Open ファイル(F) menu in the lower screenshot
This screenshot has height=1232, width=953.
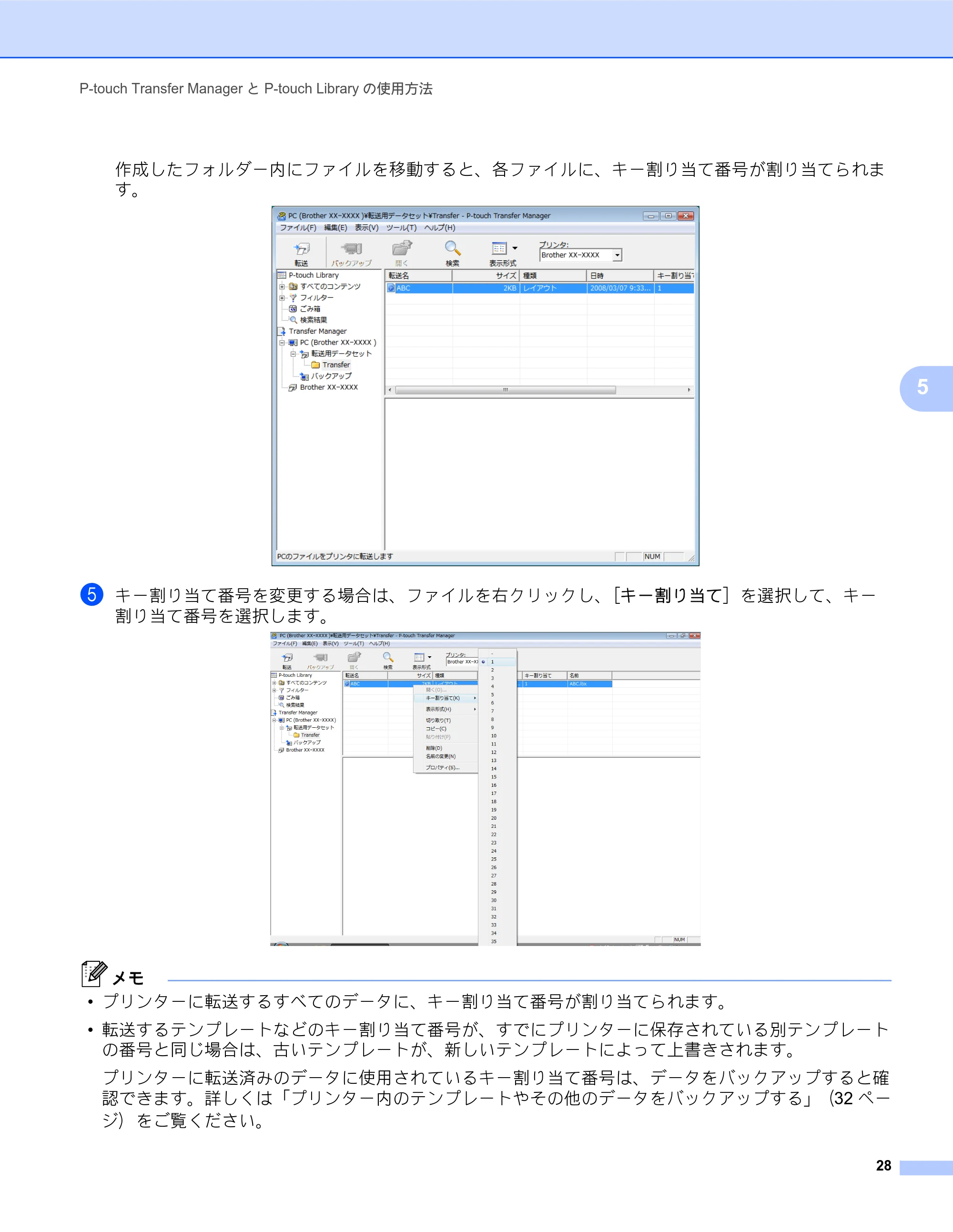(x=285, y=643)
